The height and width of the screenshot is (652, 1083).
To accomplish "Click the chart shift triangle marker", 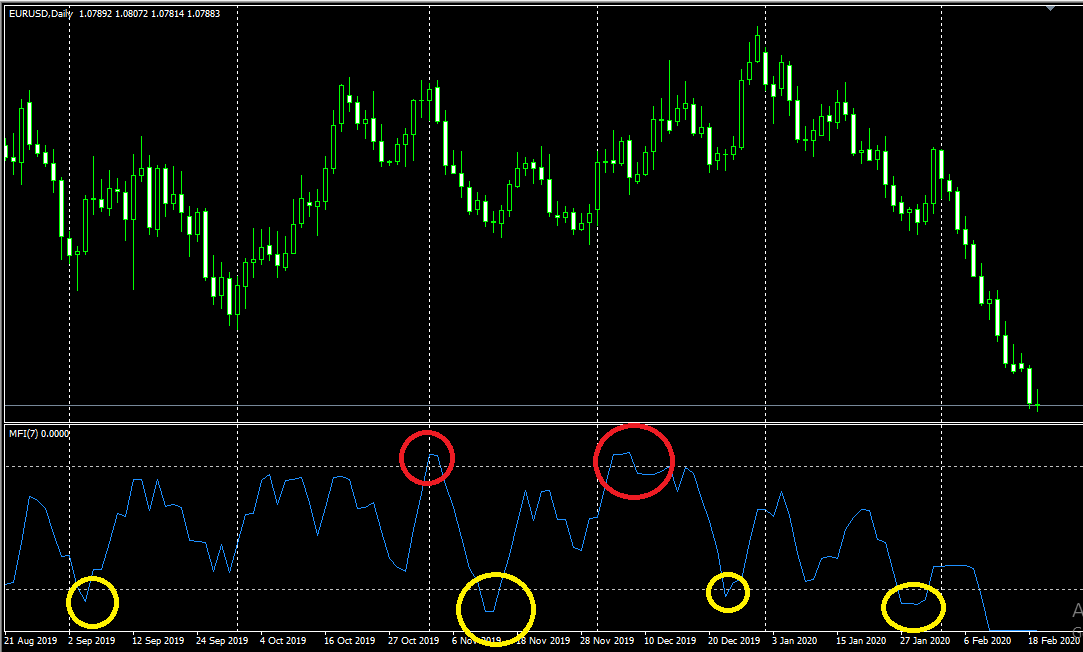I will click(x=1051, y=8).
